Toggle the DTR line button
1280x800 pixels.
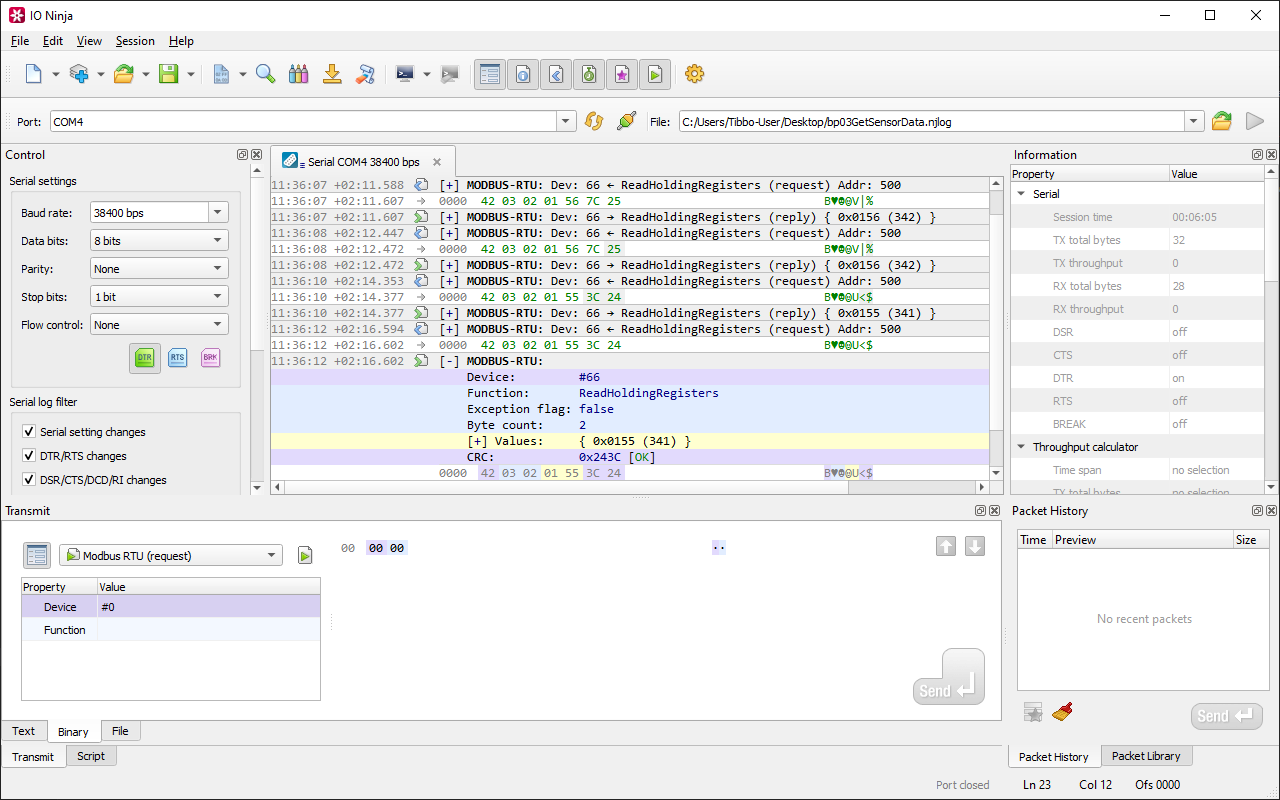145,357
